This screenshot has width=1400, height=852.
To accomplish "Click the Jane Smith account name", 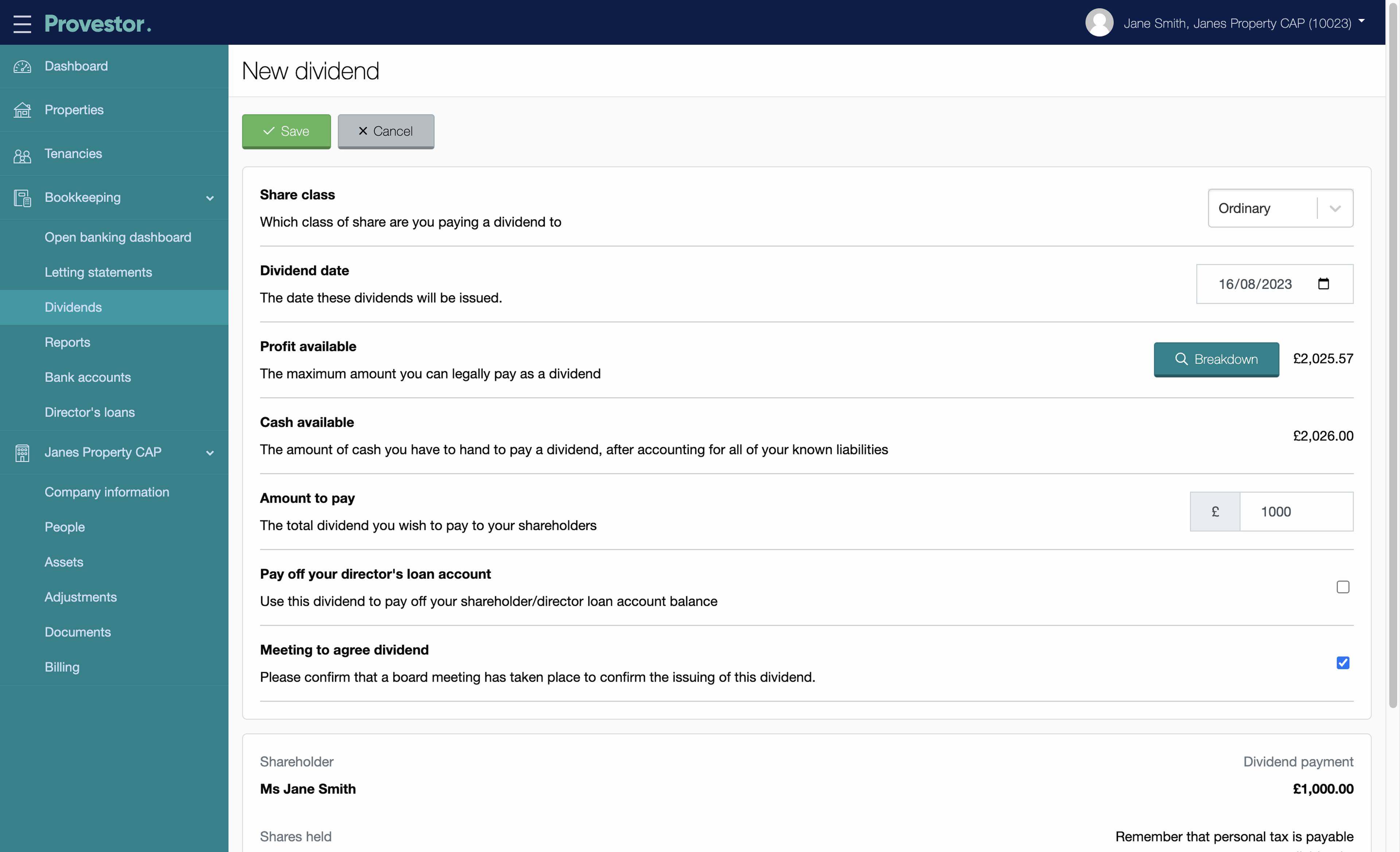I will click(x=1237, y=23).
